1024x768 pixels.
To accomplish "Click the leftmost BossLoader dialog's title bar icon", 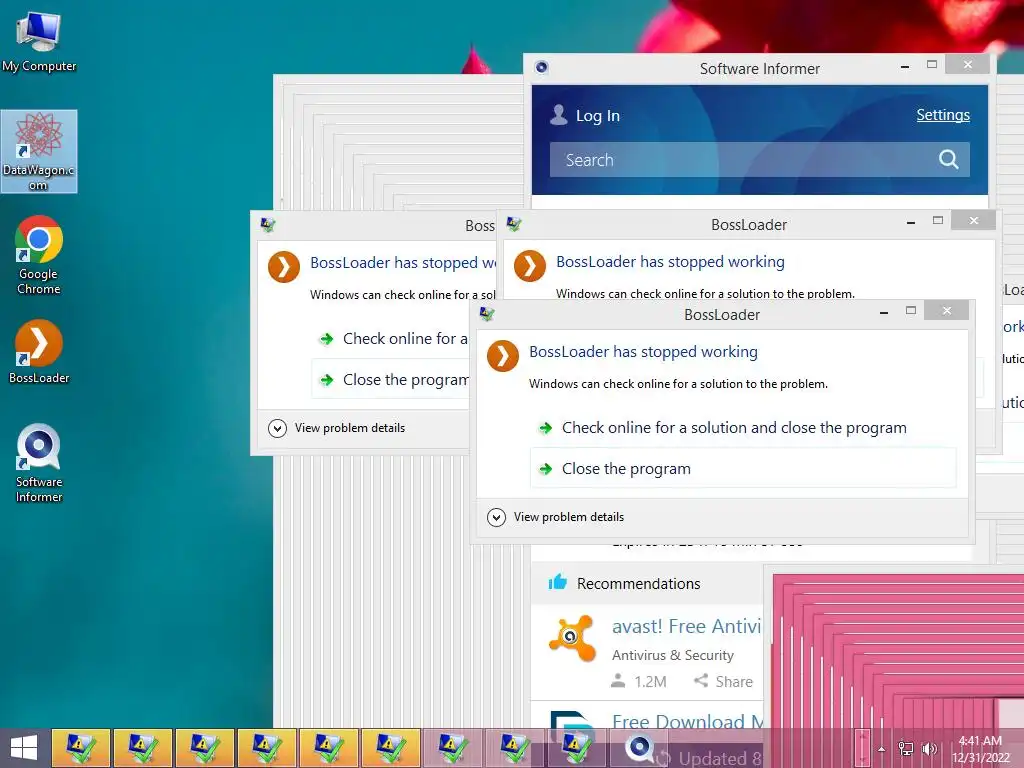I will (268, 225).
